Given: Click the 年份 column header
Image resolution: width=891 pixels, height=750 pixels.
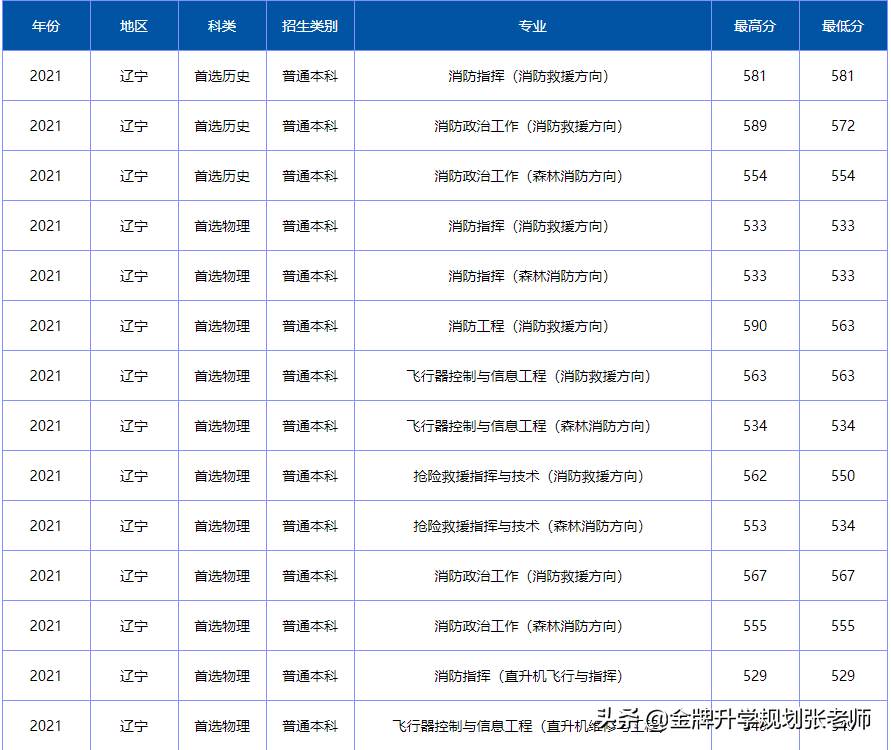Looking at the screenshot, I should [x=46, y=26].
